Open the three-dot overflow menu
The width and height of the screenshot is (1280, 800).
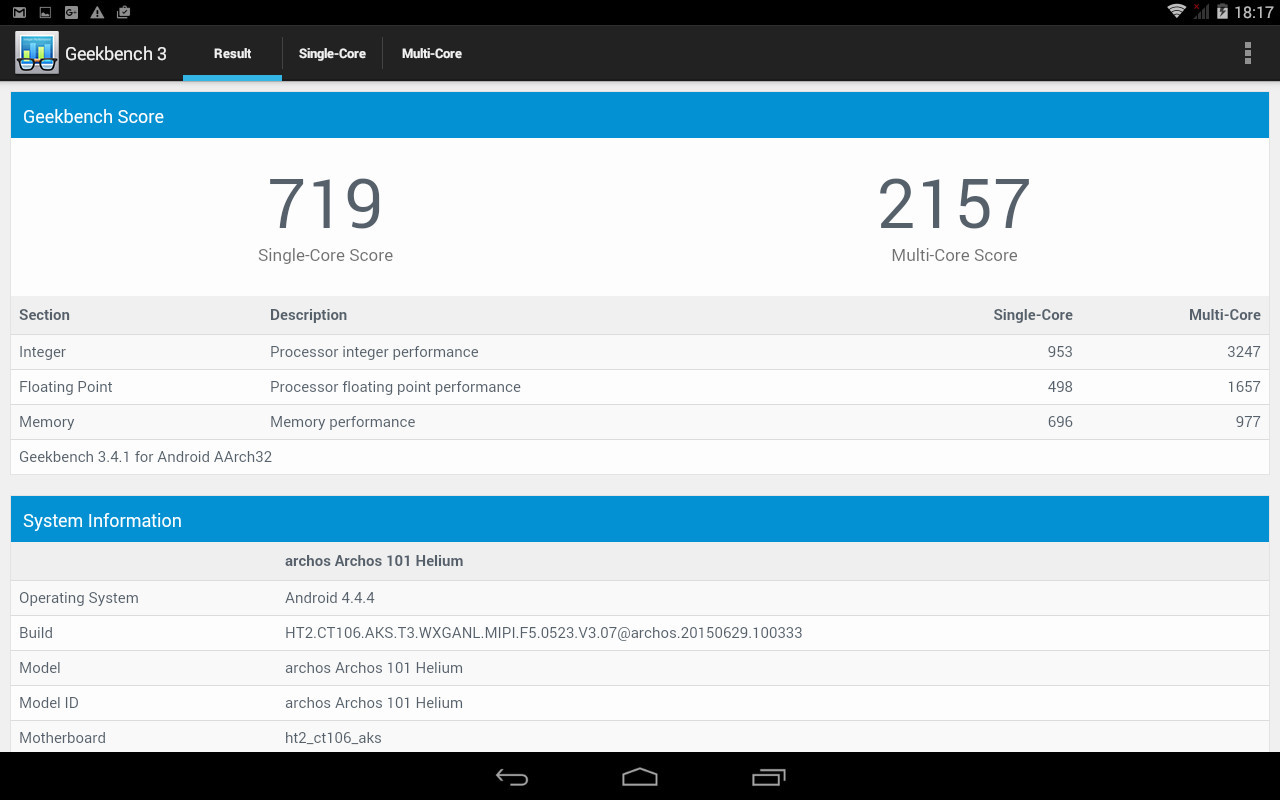click(x=1247, y=53)
